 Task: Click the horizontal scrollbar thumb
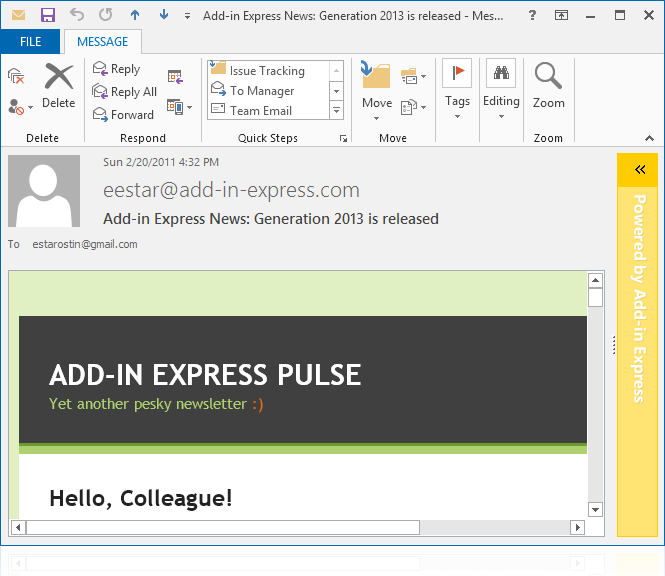tap(223, 528)
